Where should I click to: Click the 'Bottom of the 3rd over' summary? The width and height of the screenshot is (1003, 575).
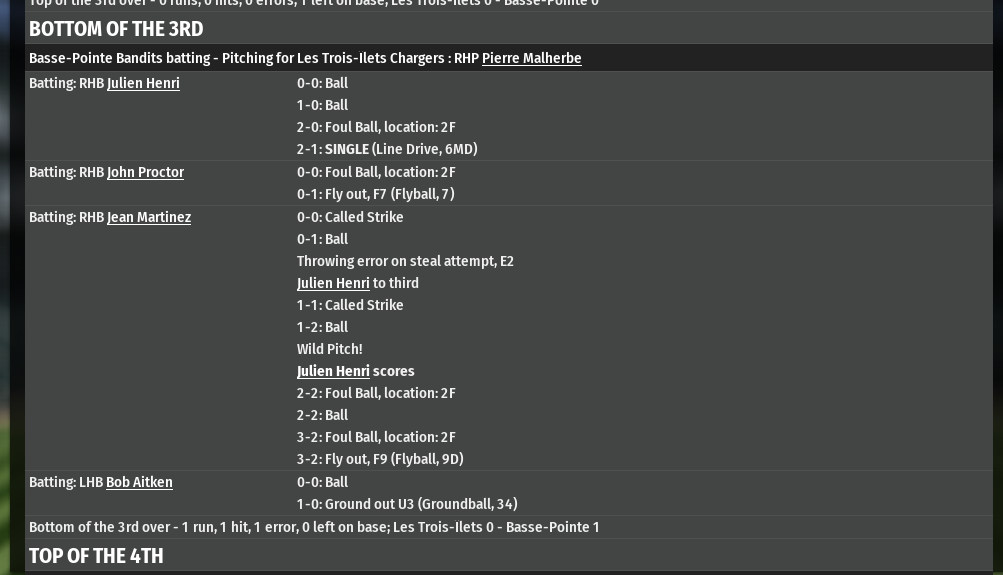click(314, 527)
